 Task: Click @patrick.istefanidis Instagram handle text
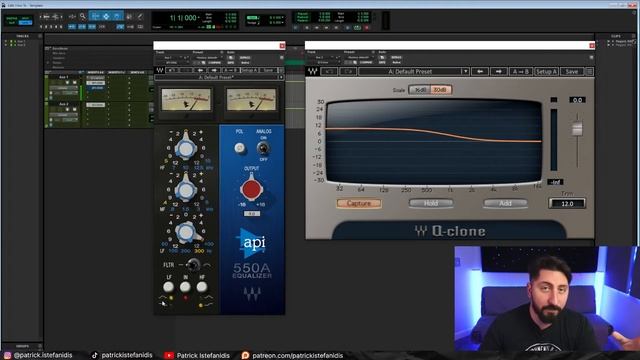point(43,356)
